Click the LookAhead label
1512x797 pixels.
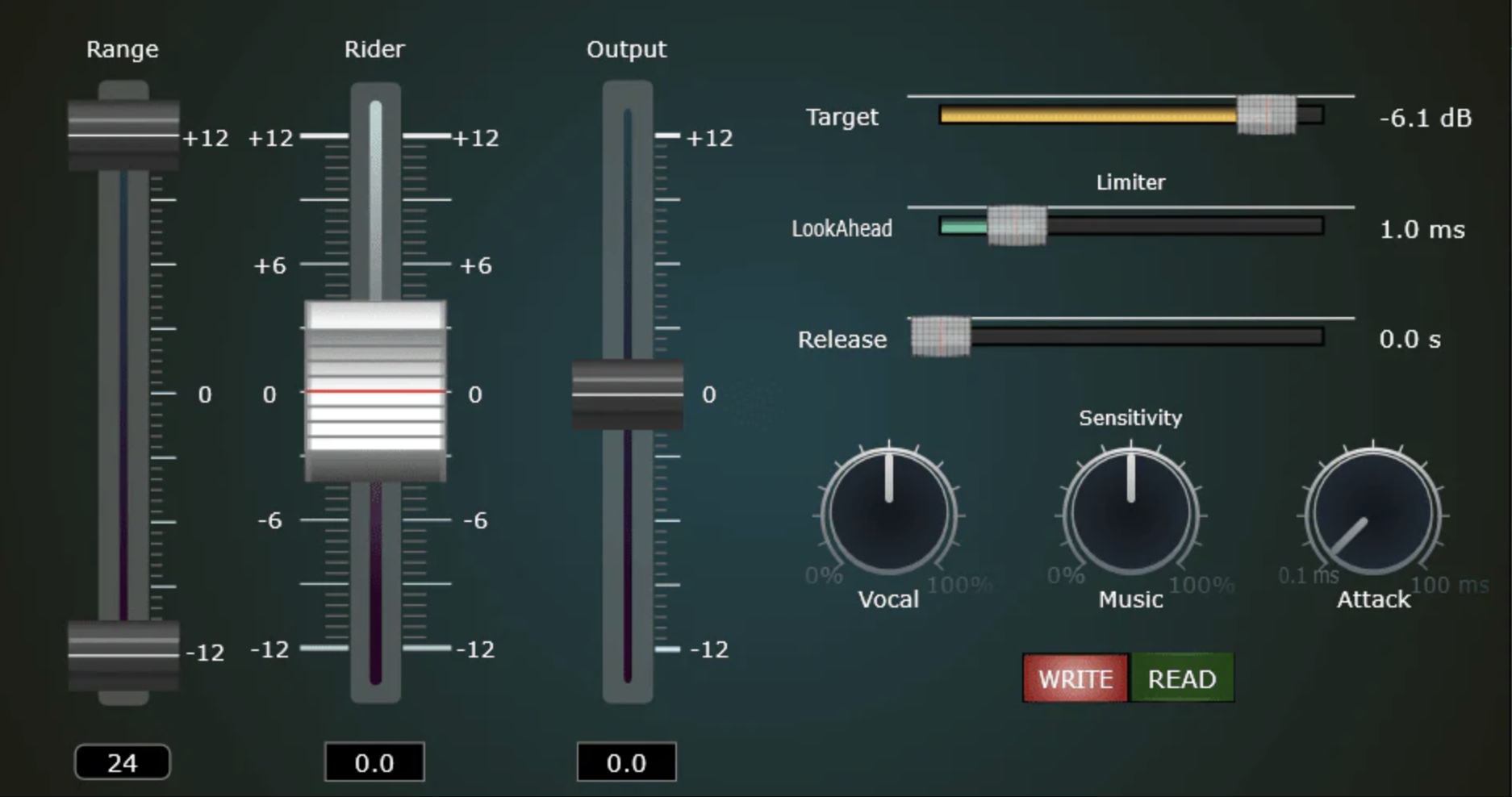pyautogui.click(x=842, y=228)
